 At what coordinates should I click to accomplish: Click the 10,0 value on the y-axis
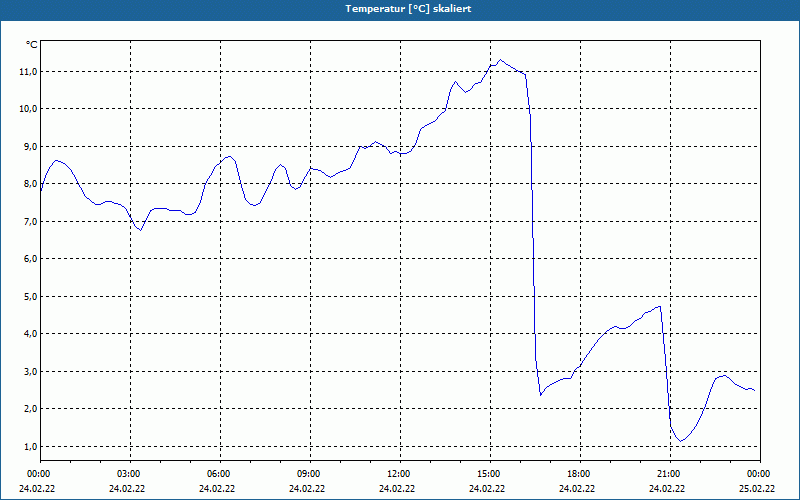[x=29, y=109]
